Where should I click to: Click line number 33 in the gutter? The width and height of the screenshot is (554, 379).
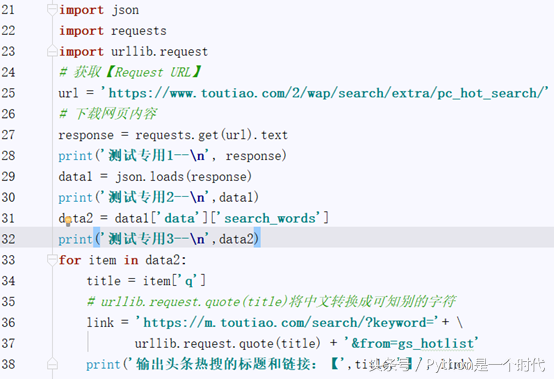[8, 260]
